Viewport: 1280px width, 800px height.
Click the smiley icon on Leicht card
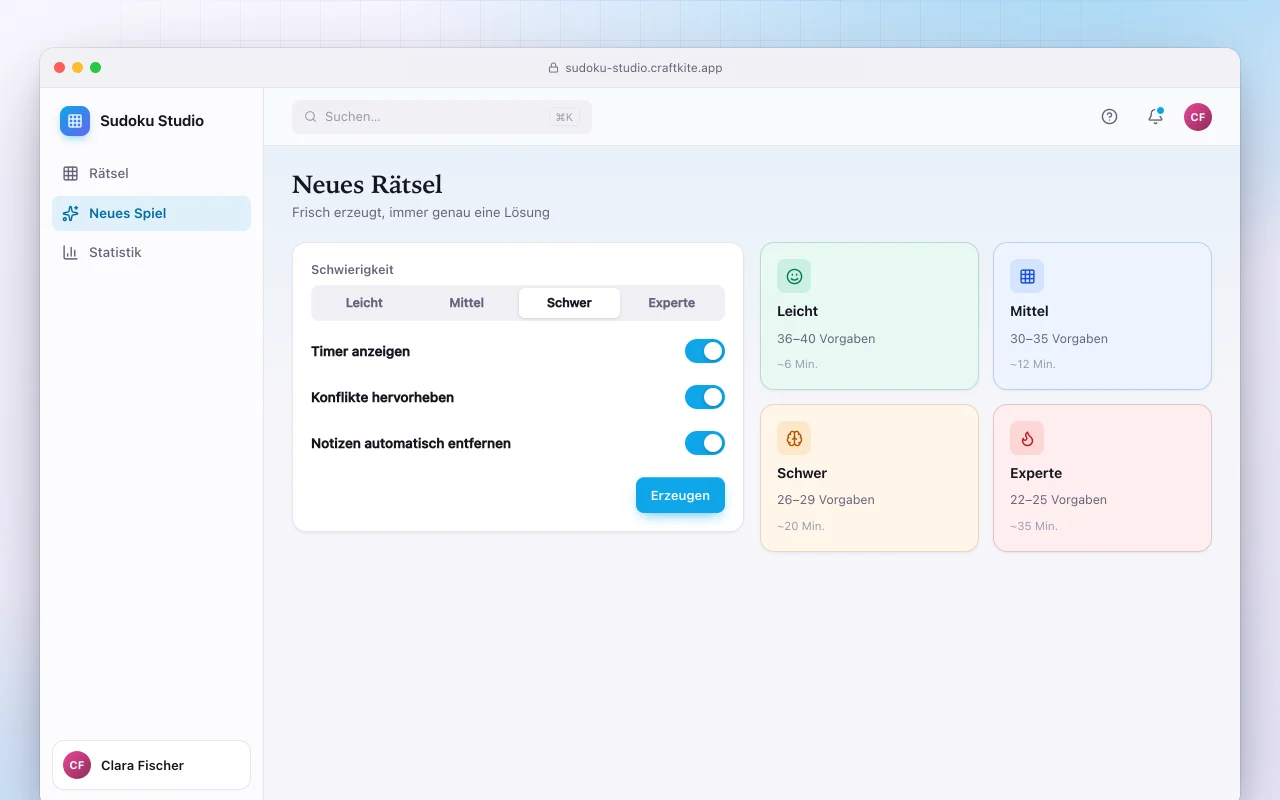pyautogui.click(x=794, y=276)
